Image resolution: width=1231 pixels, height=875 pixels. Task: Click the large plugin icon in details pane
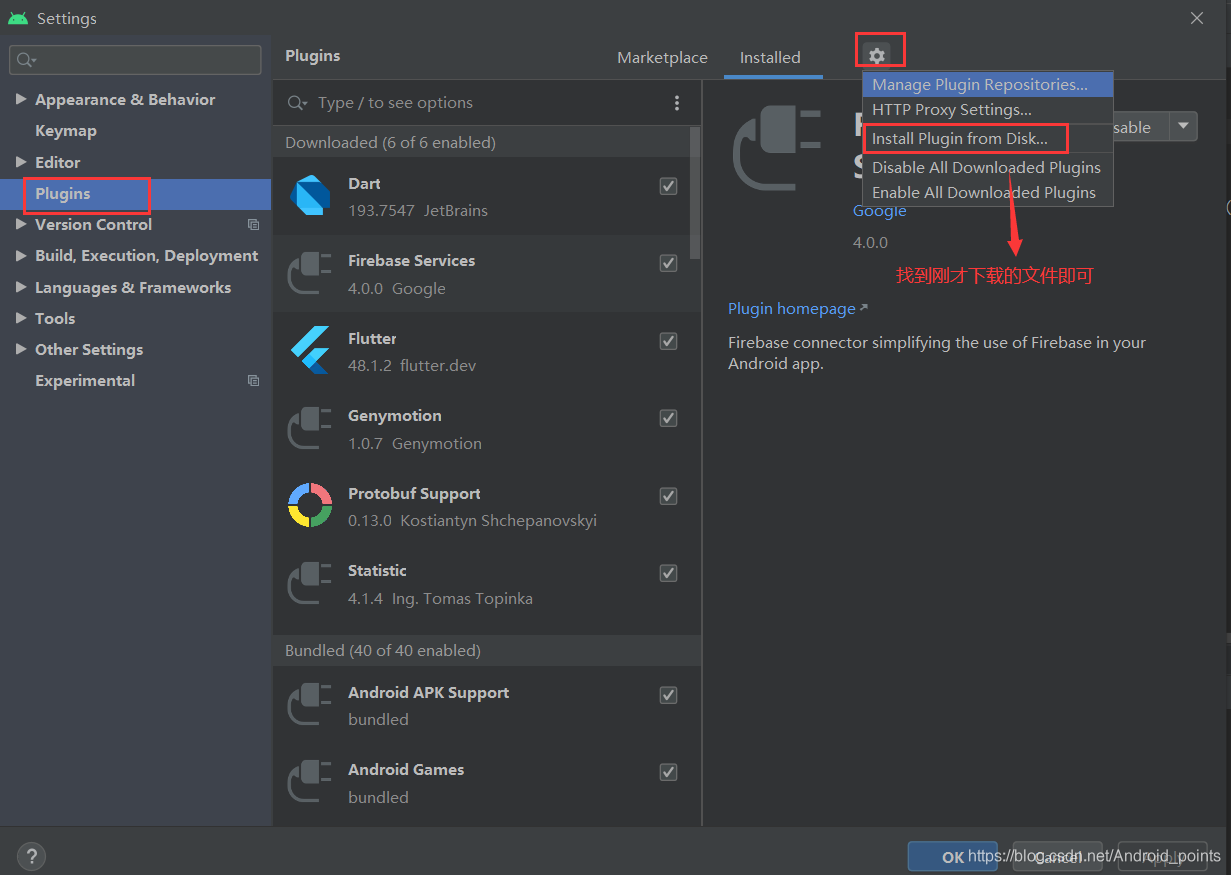777,147
